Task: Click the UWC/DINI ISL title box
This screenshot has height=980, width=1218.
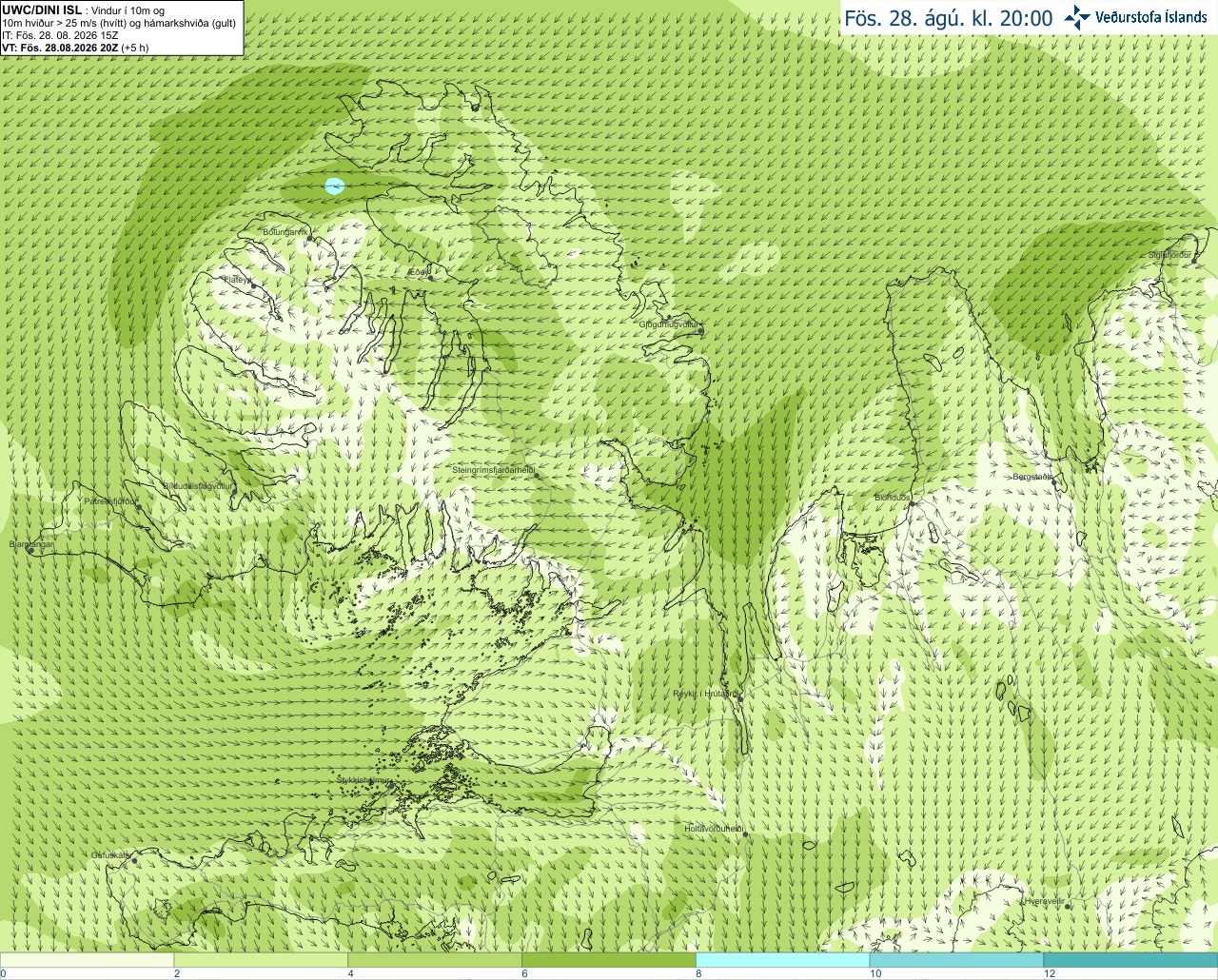Action: 122,28
